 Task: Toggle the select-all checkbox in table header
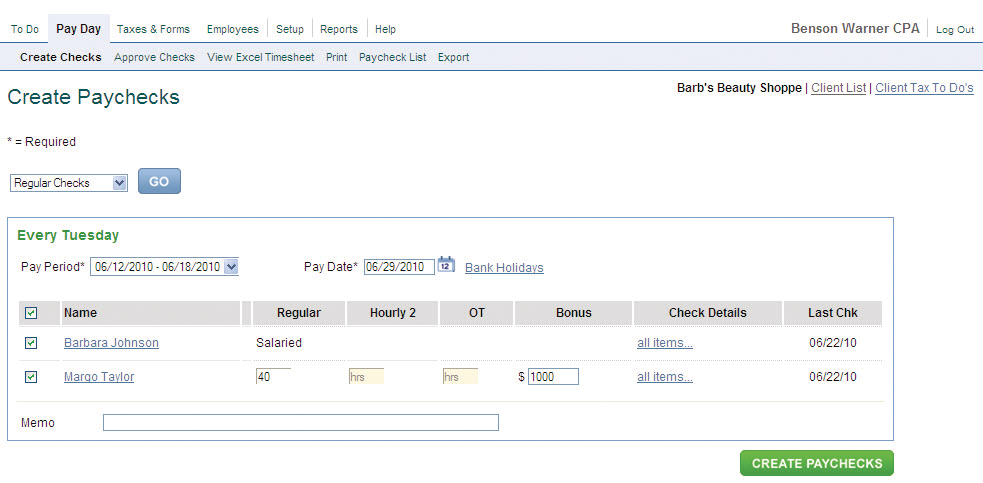(31, 313)
